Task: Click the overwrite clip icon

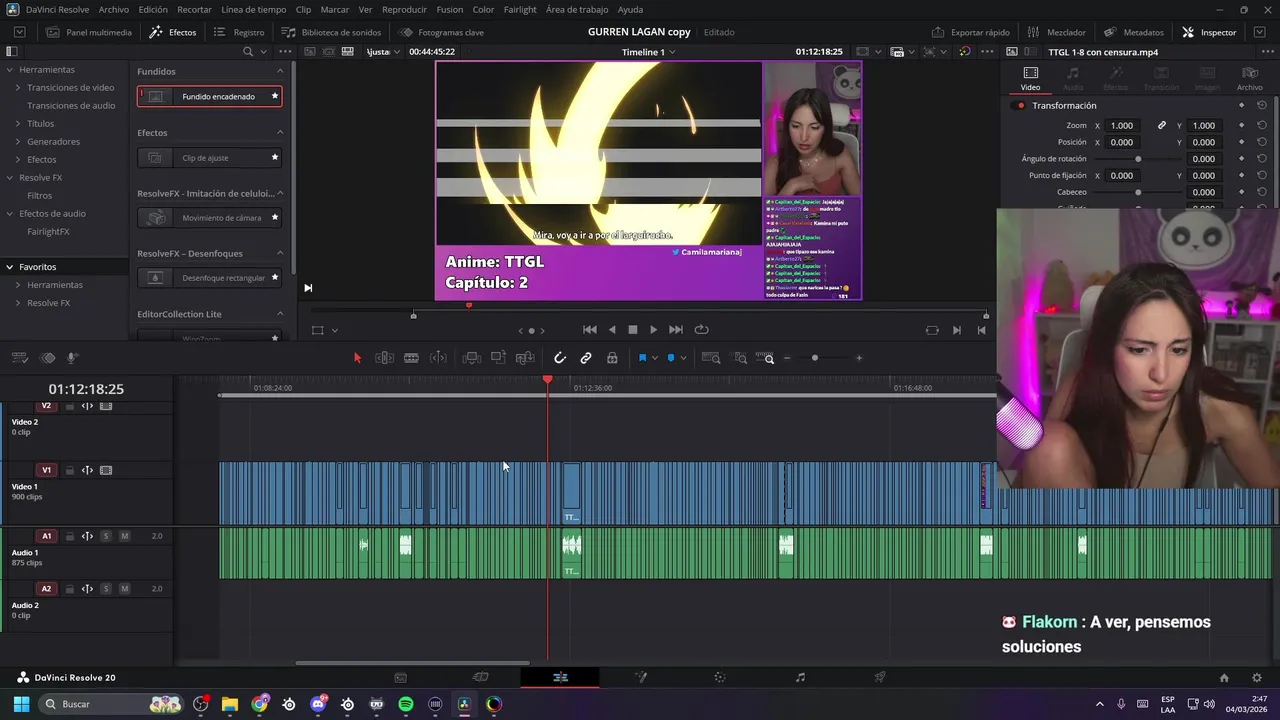Action: coord(498,358)
